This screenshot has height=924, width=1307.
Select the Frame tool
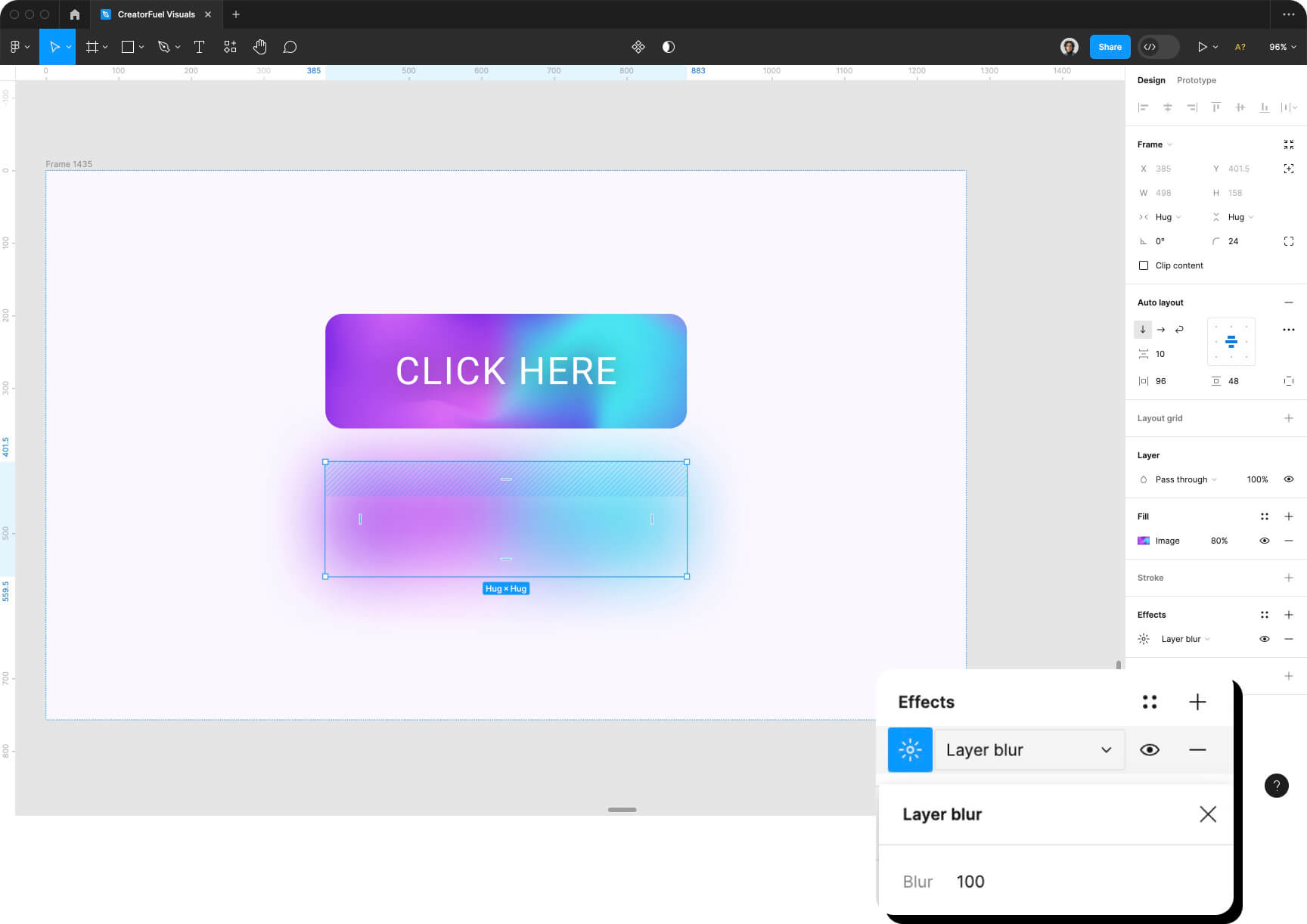point(92,46)
